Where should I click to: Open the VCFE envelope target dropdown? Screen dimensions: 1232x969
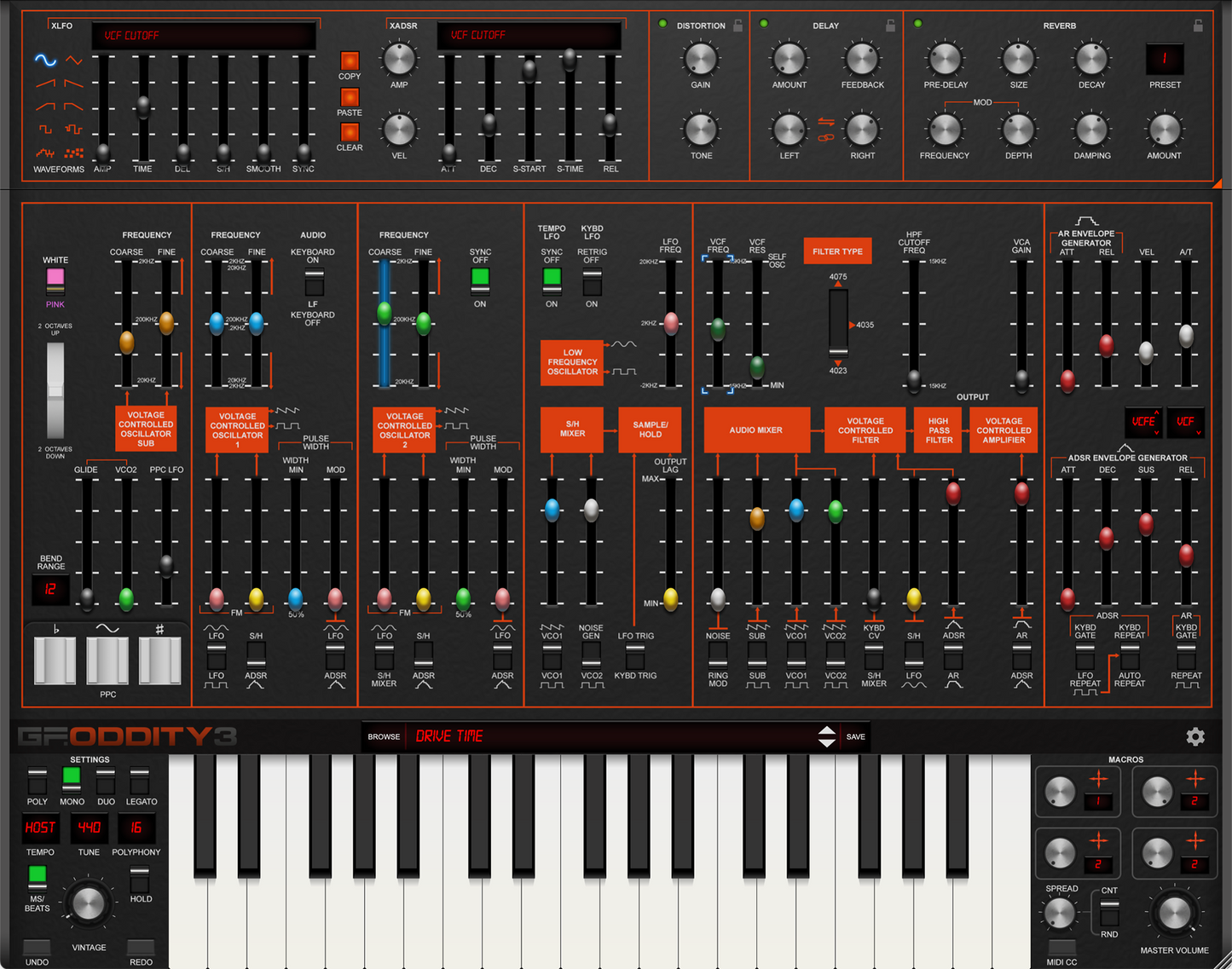1143,422
